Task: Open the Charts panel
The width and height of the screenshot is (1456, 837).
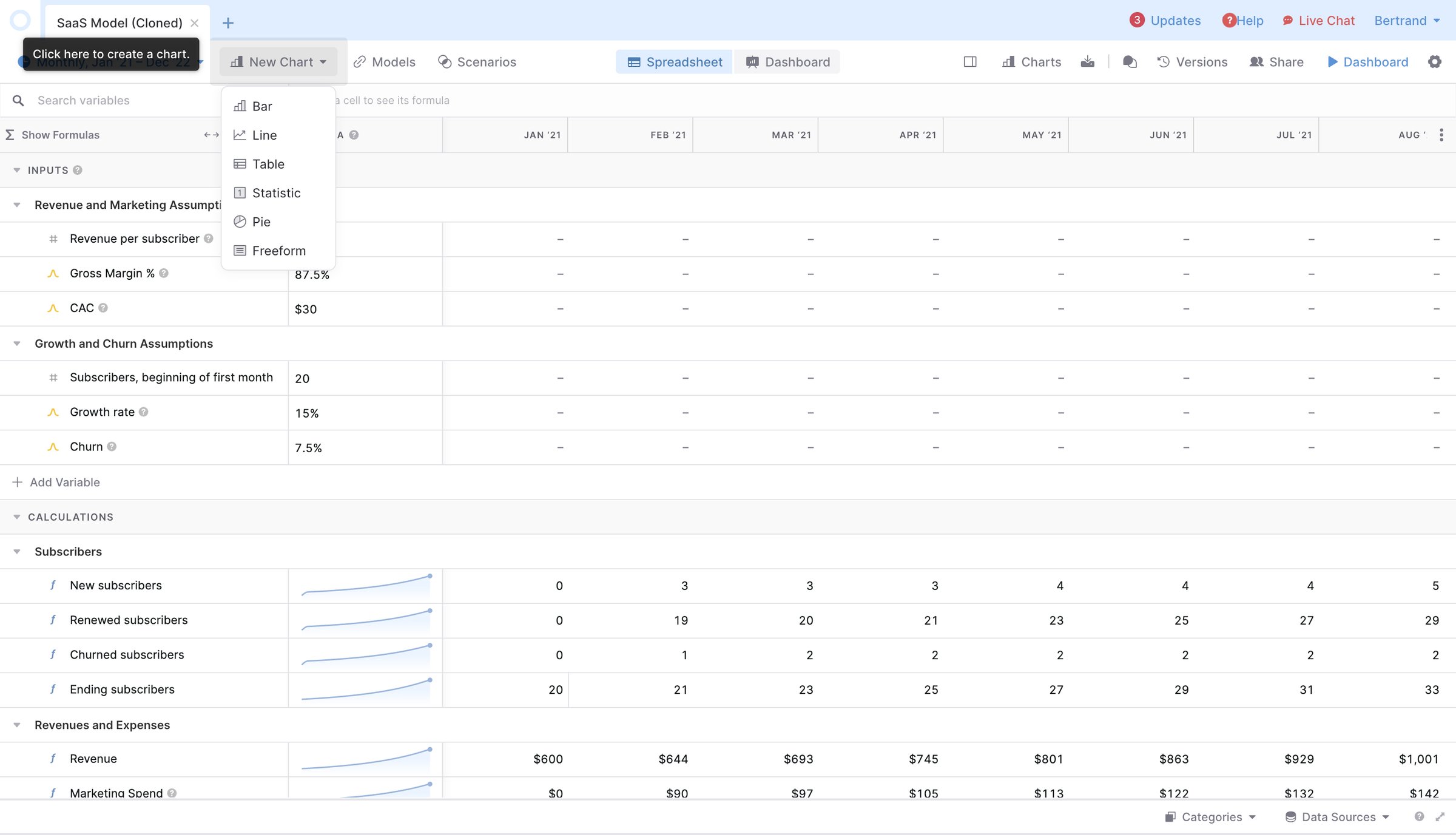Action: [1031, 62]
